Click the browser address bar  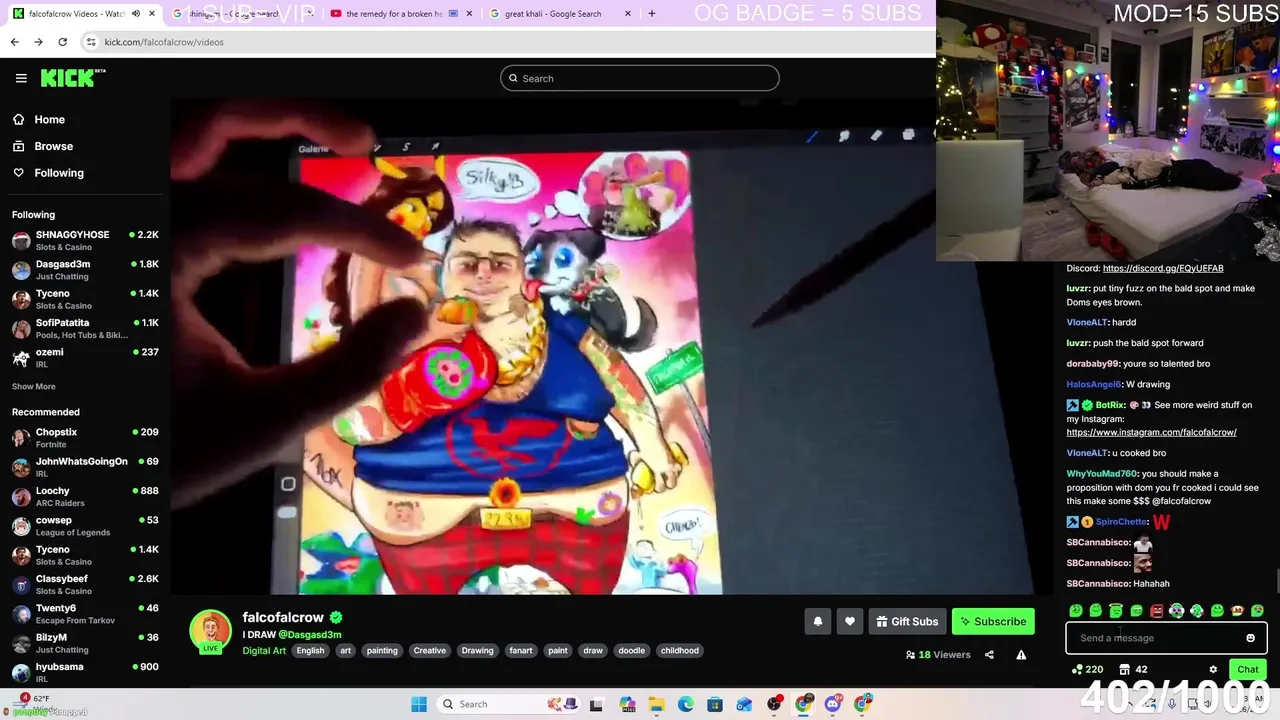[x=510, y=42]
